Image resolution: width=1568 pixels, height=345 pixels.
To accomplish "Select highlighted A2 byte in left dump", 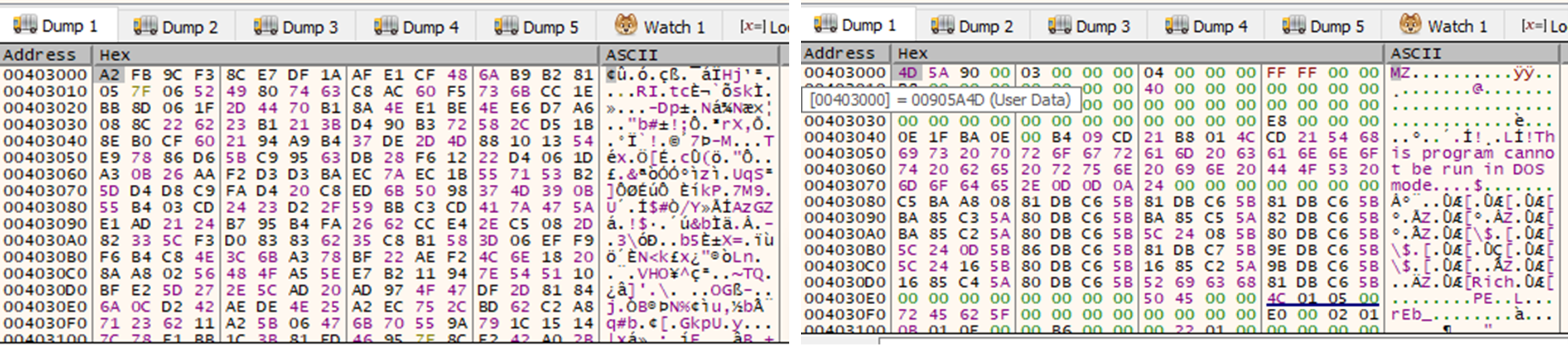I will [x=109, y=74].
